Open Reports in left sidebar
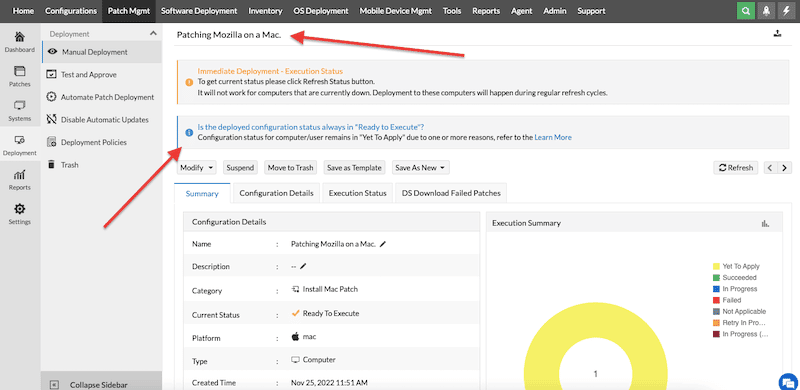The height and width of the screenshot is (390, 800). point(20,180)
